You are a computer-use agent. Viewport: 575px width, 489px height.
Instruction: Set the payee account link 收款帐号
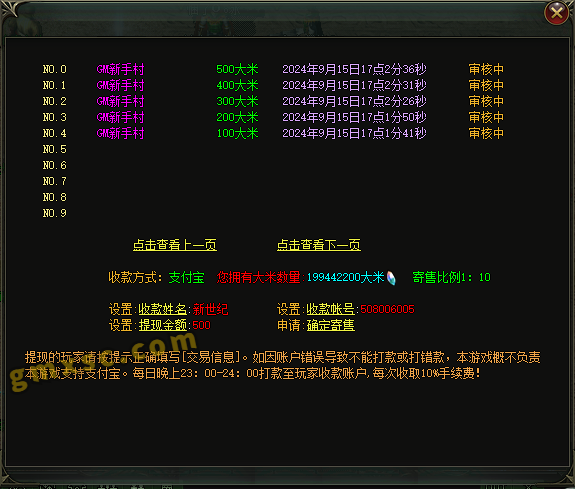pyautogui.click(x=330, y=309)
